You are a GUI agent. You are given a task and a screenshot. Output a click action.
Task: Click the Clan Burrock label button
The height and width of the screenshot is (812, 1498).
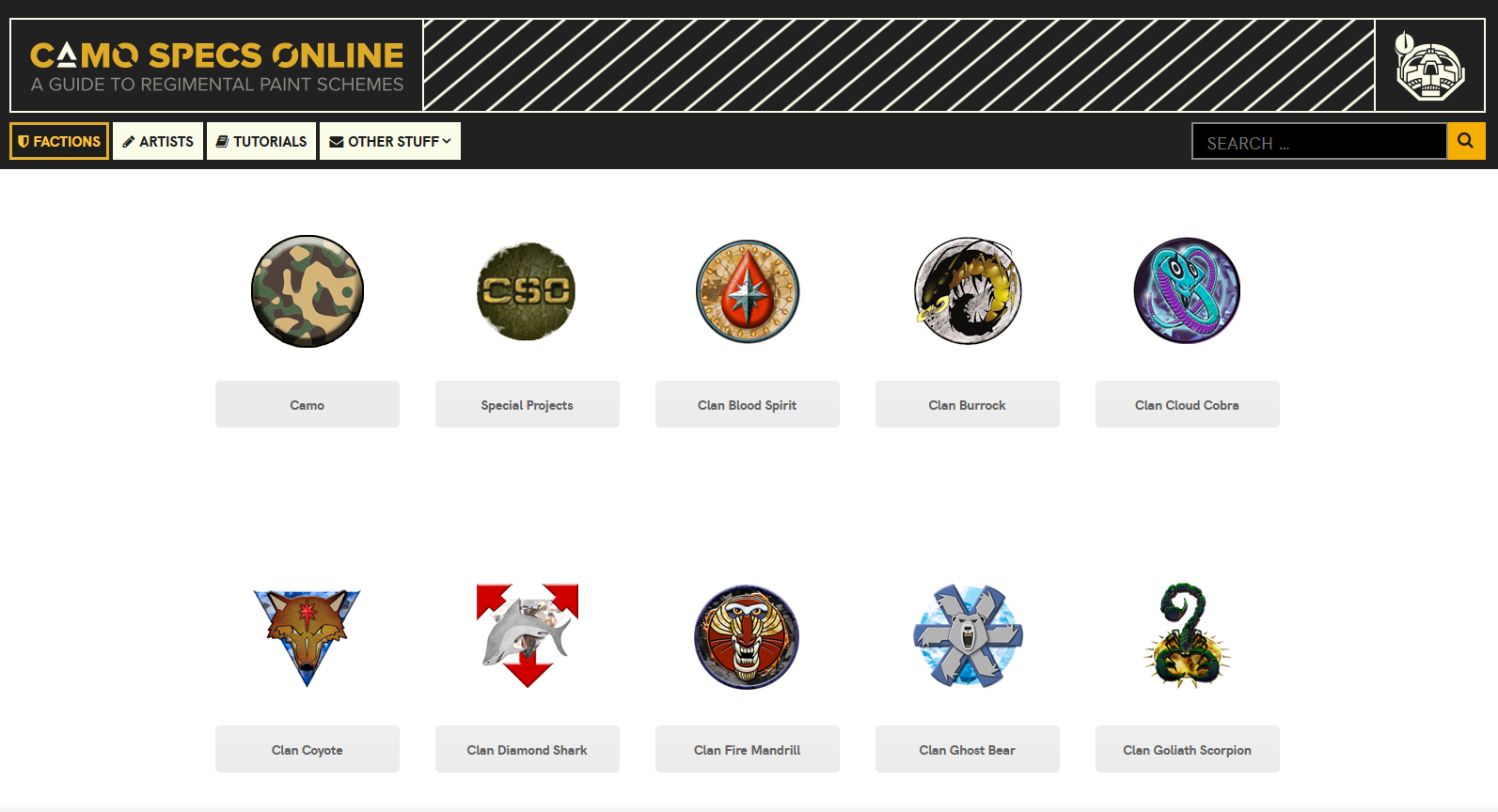tap(968, 404)
